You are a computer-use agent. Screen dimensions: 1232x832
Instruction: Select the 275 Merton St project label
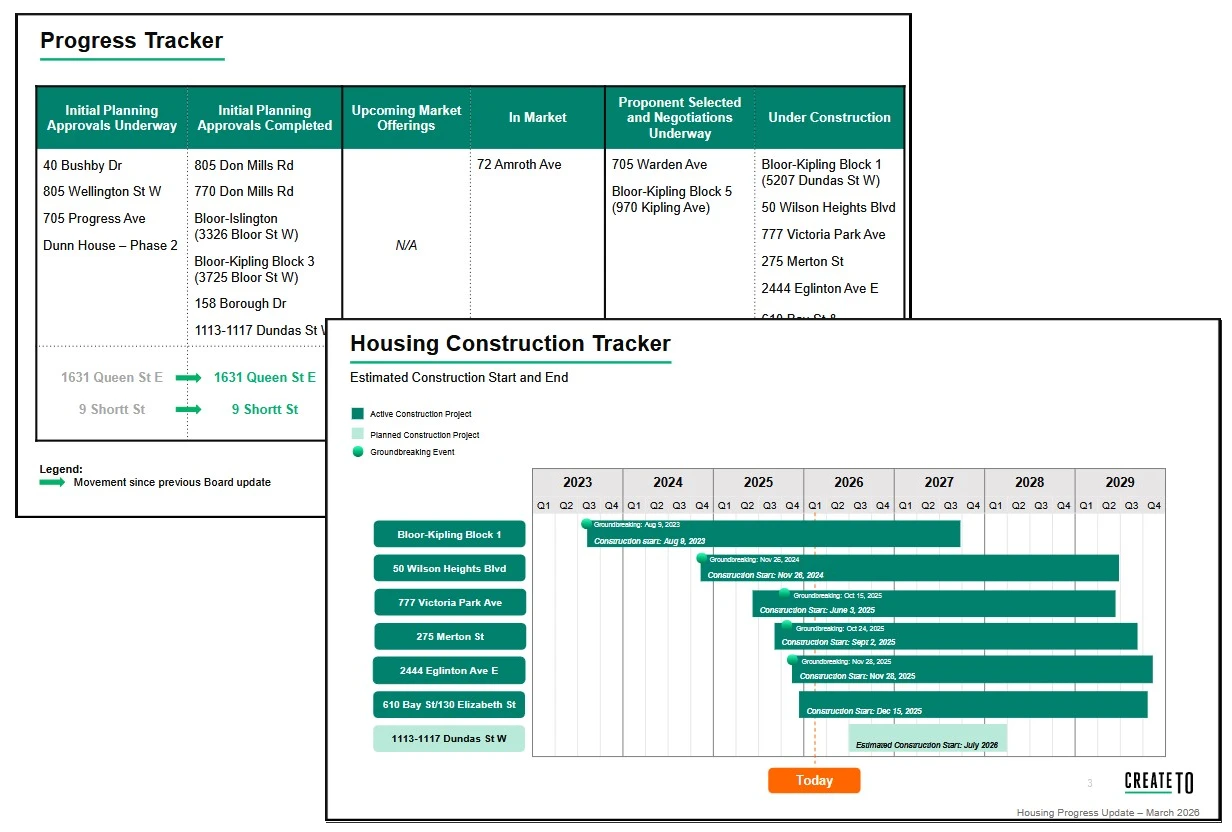pyautogui.click(x=450, y=636)
